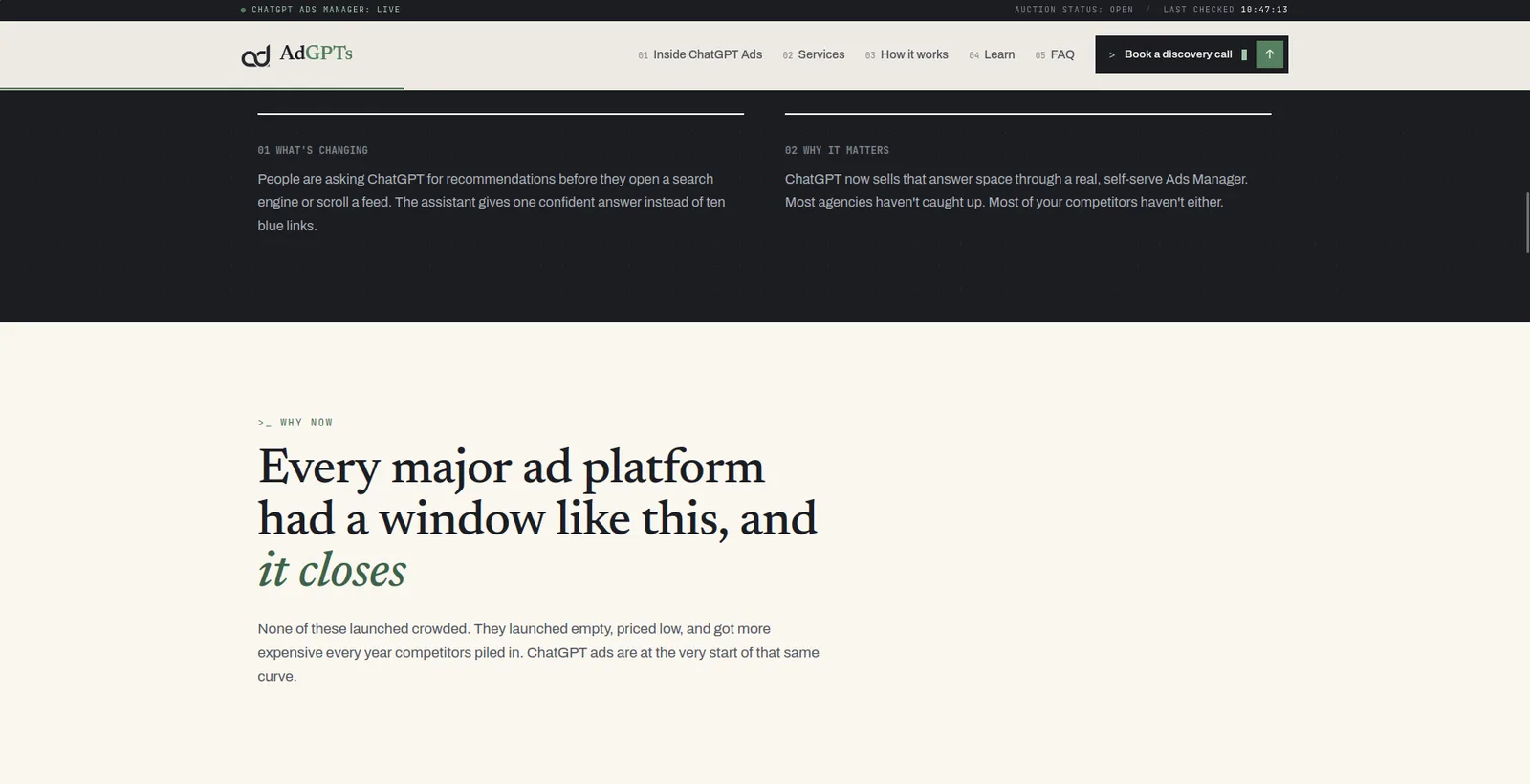
Task: Click the green up-arrow icon in header
Action: (x=1269, y=54)
